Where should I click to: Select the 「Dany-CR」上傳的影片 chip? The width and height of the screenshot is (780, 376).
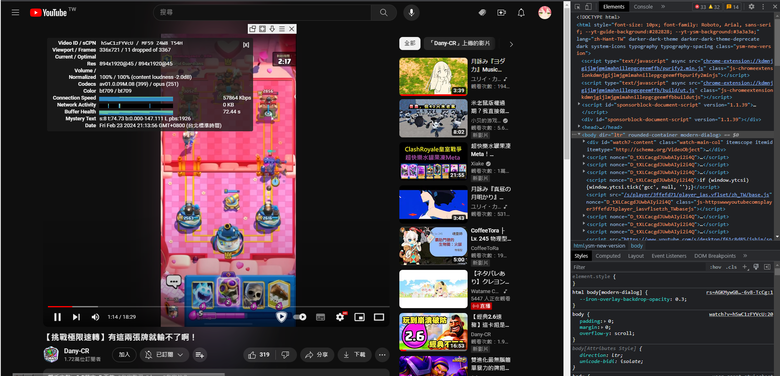[x=459, y=44]
